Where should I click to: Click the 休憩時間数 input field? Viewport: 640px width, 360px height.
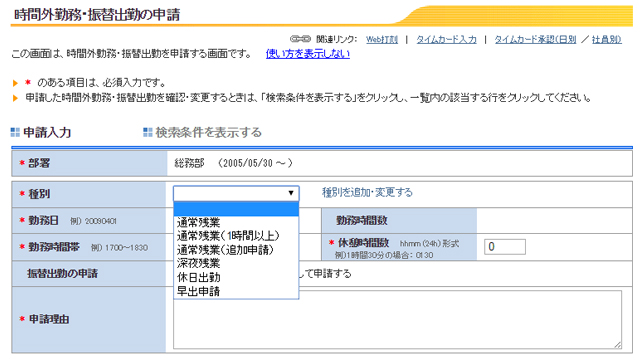click(504, 247)
